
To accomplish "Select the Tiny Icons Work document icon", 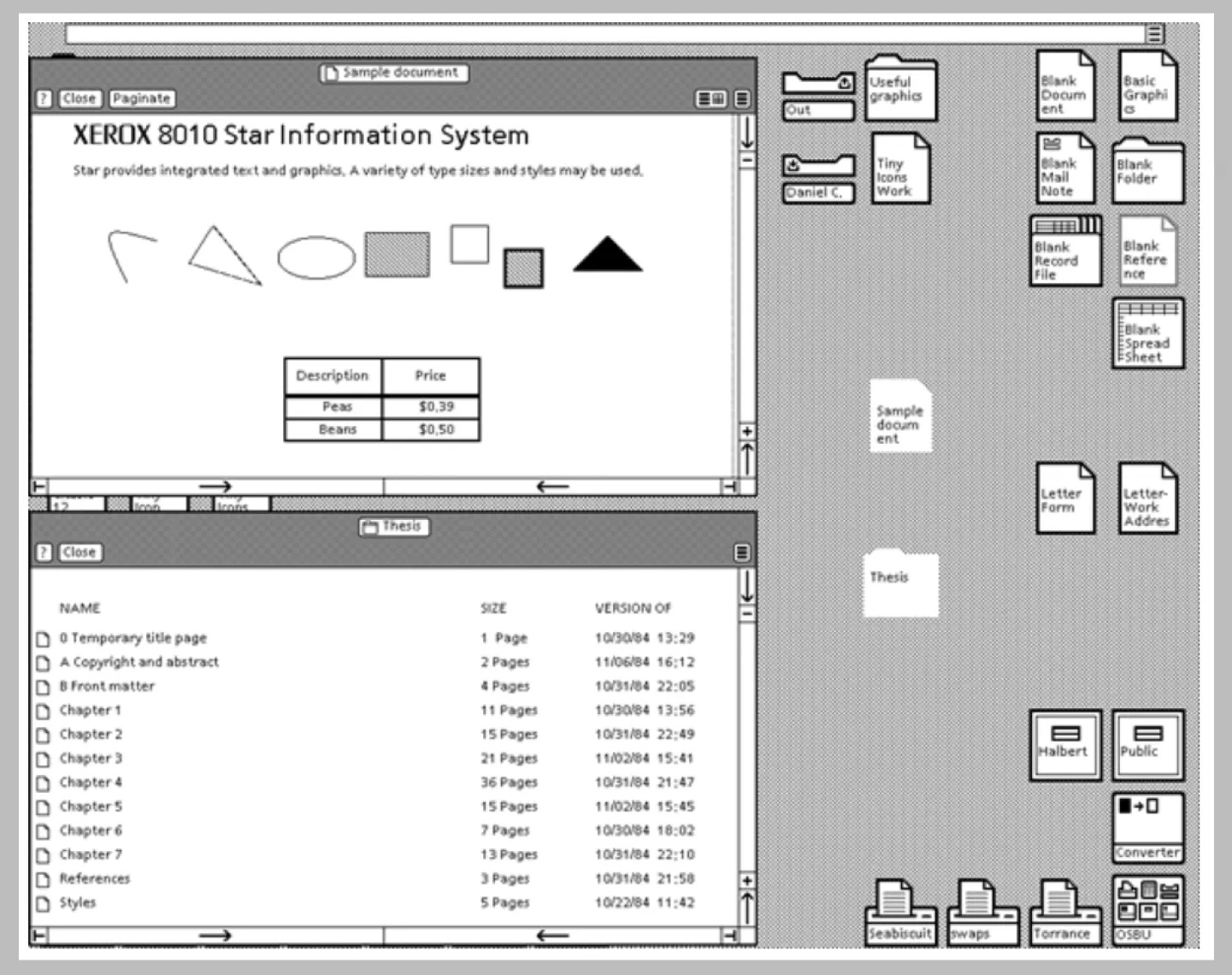I will pos(900,168).
